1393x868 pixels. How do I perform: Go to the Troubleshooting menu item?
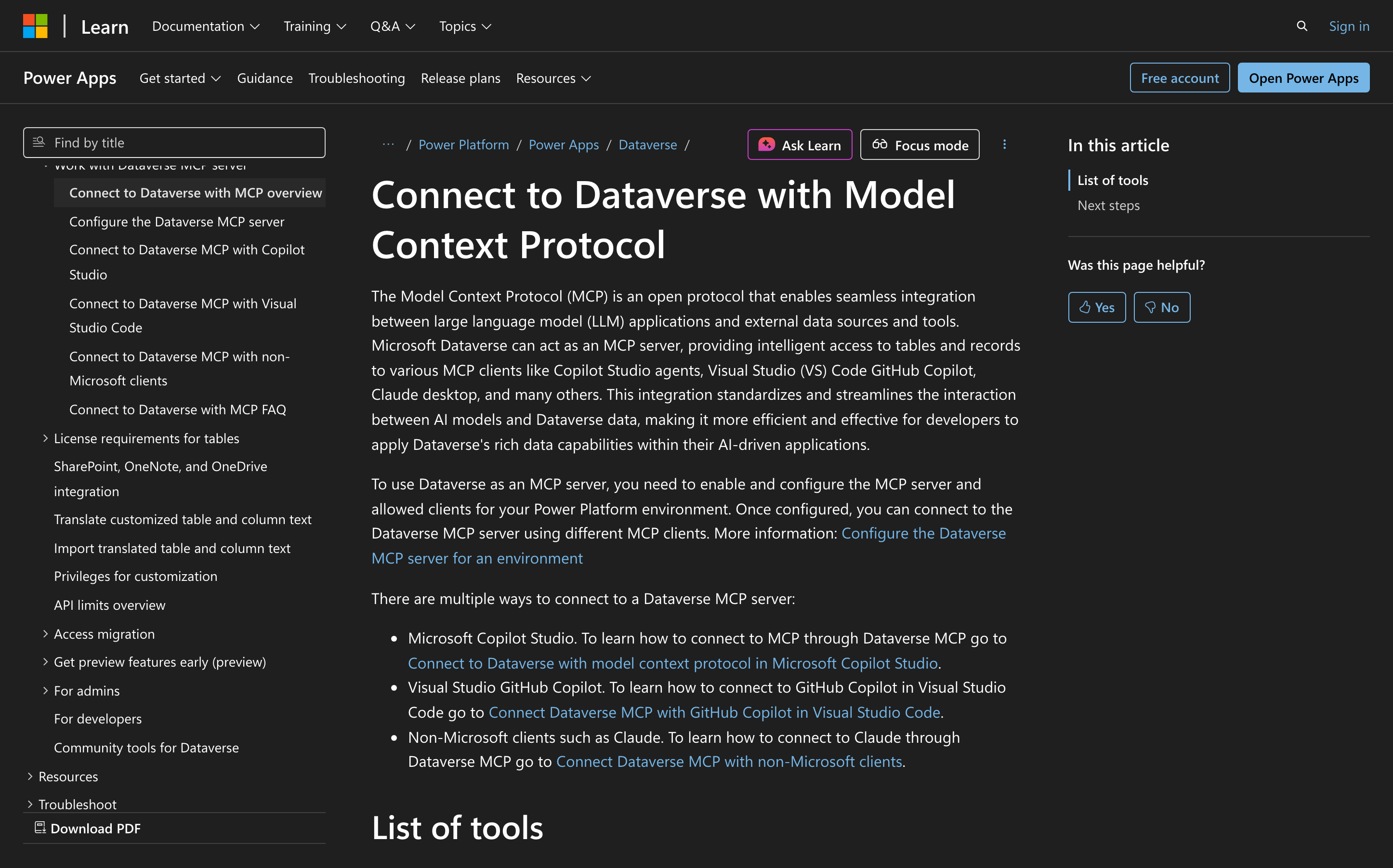[x=356, y=78]
